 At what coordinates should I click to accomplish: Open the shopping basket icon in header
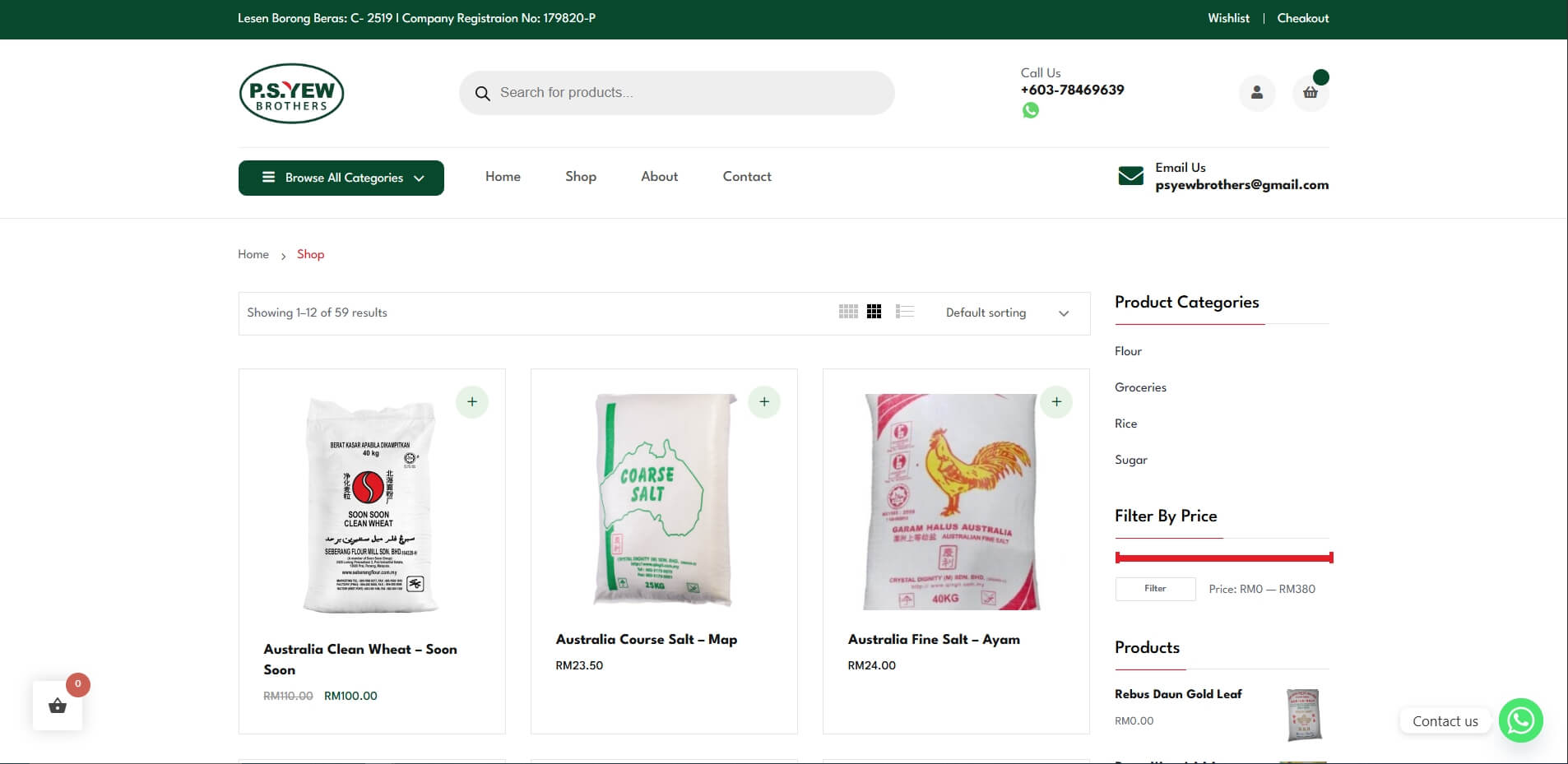1310,93
